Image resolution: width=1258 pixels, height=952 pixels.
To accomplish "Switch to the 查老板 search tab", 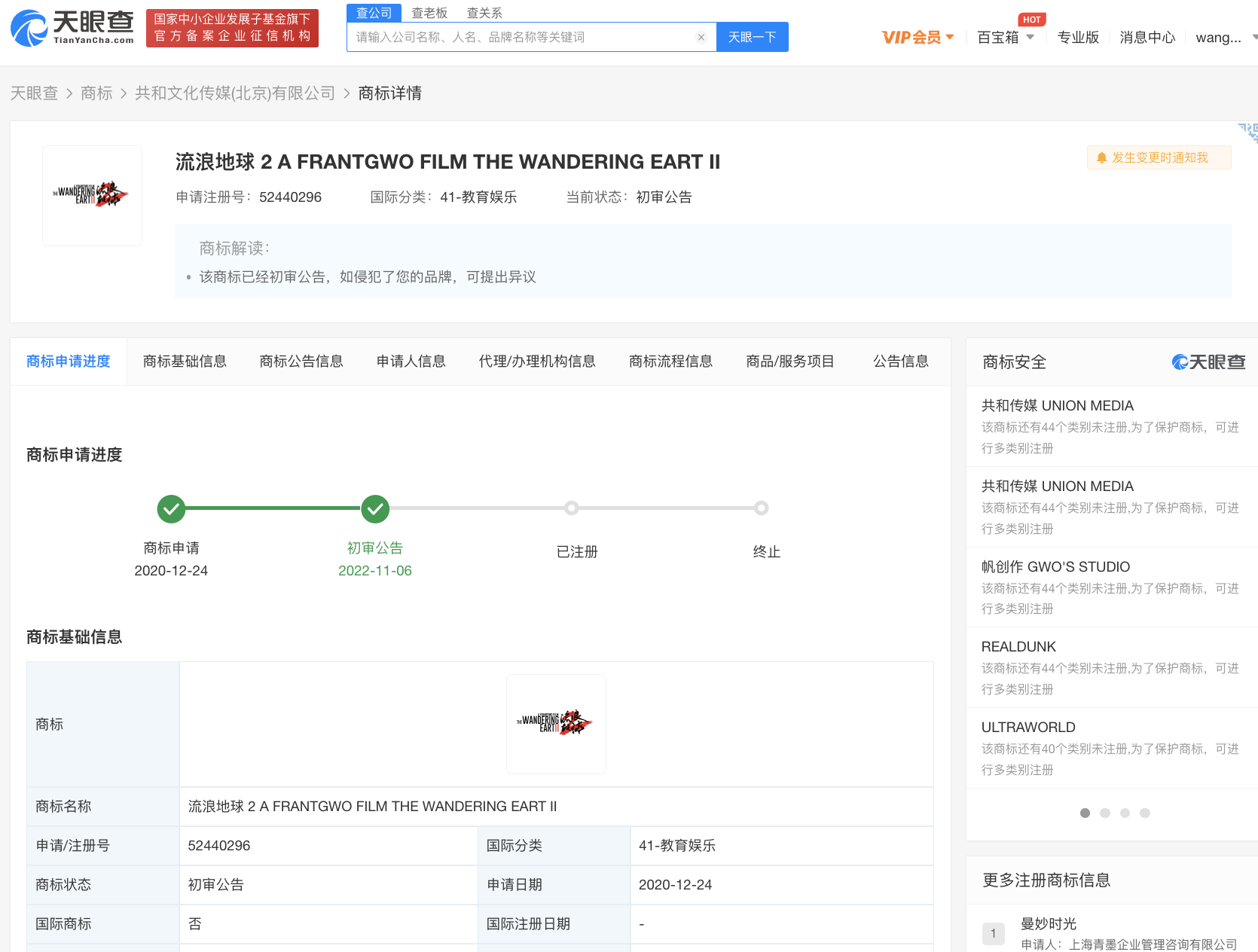I will tap(429, 13).
